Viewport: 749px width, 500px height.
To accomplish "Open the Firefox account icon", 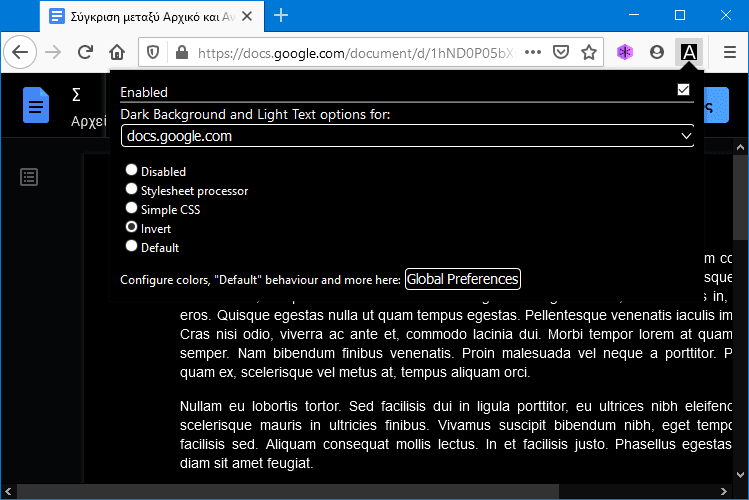I will tap(657, 52).
